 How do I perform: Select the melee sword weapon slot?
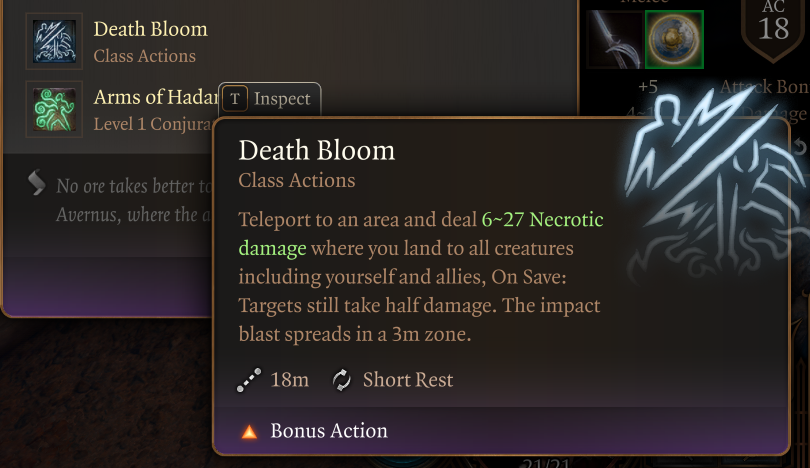(612, 39)
